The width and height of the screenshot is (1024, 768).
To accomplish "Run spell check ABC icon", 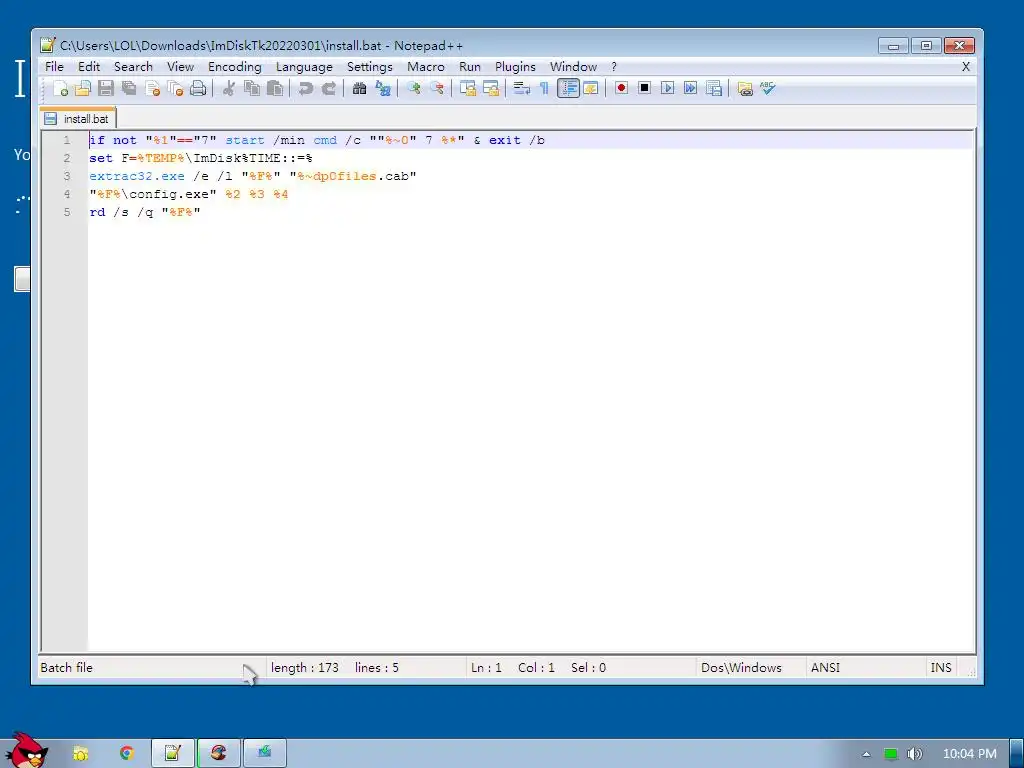I will tap(767, 88).
